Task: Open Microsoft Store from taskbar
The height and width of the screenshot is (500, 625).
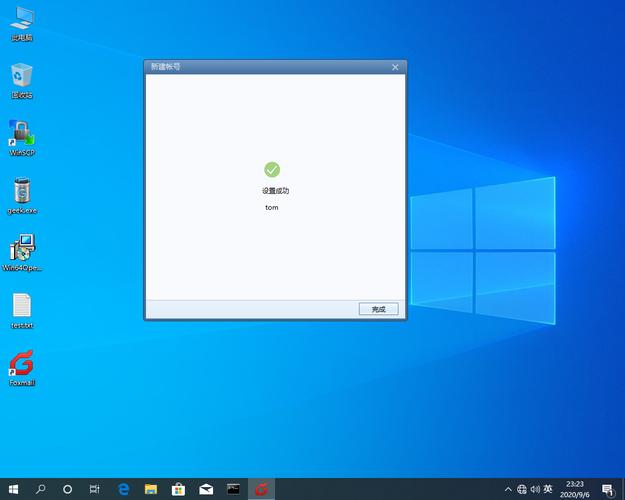Action: [x=178, y=489]
